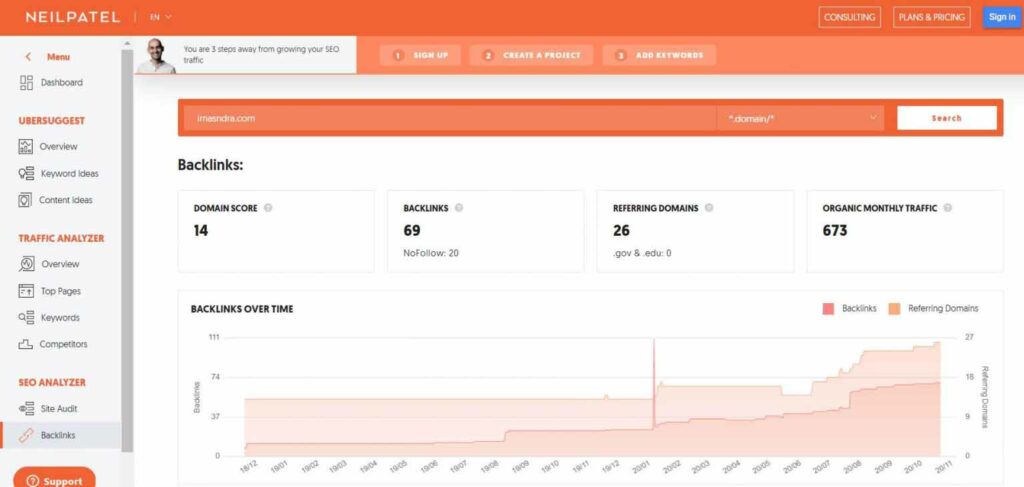Open the EN language dropdown
The width and height of the screenshot is (1024, 487).
(161, 17)
